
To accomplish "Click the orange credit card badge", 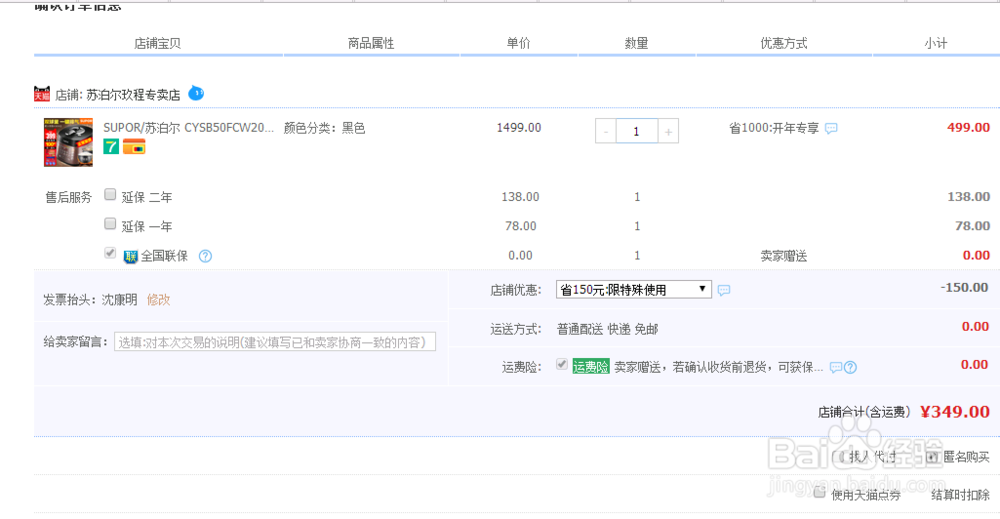I will point(134,147).
